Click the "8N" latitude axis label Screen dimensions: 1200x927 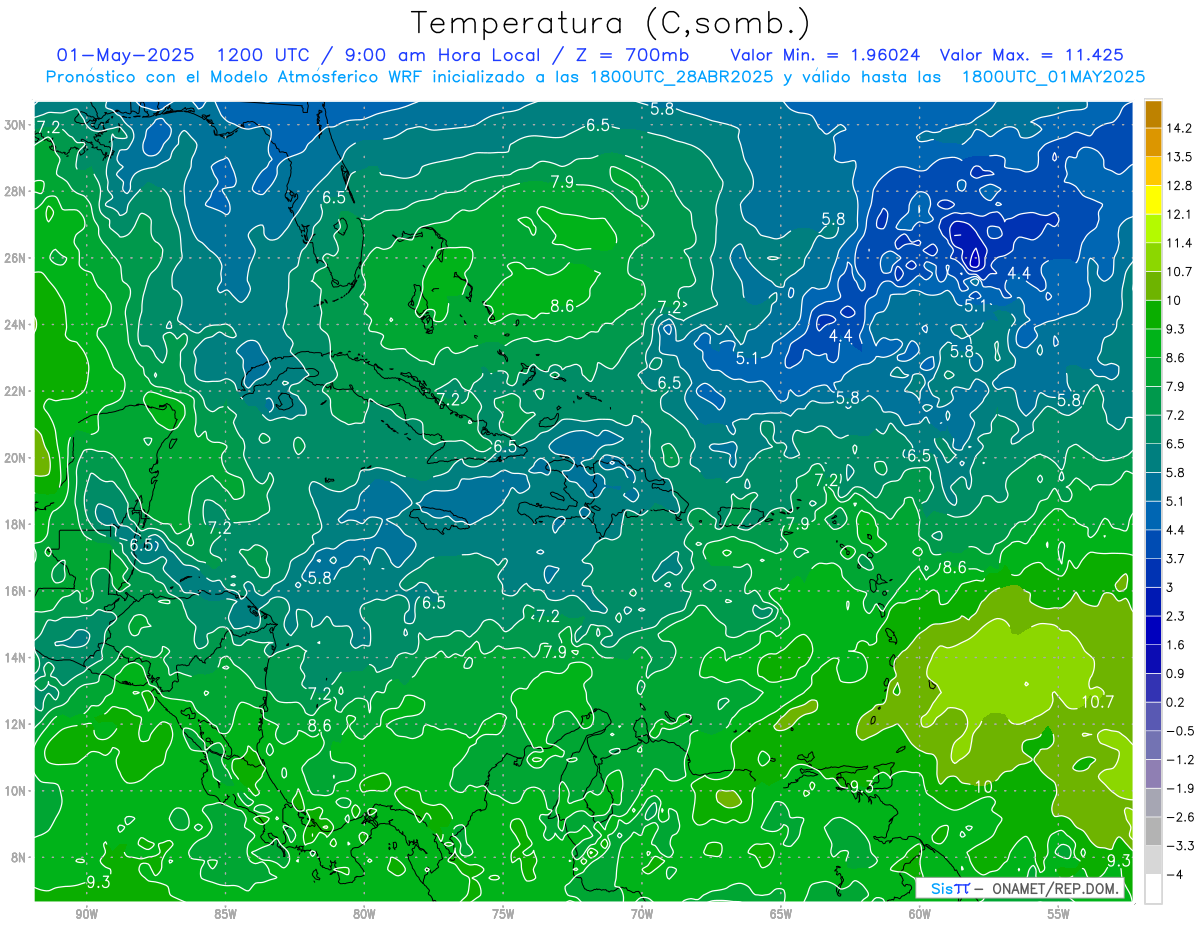coord(17,857)
